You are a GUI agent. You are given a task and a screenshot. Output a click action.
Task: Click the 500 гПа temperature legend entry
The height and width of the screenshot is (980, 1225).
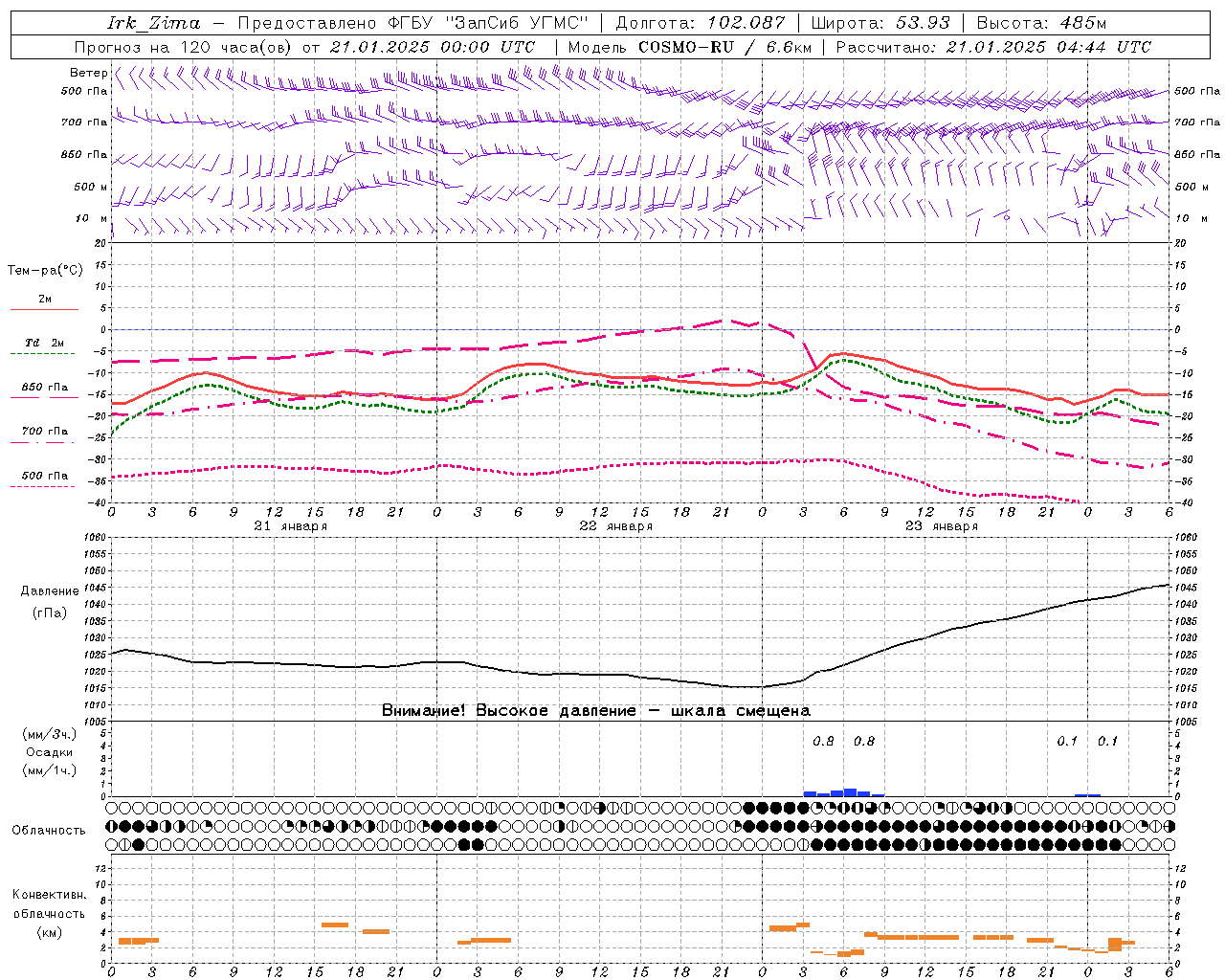click(45, 475)
